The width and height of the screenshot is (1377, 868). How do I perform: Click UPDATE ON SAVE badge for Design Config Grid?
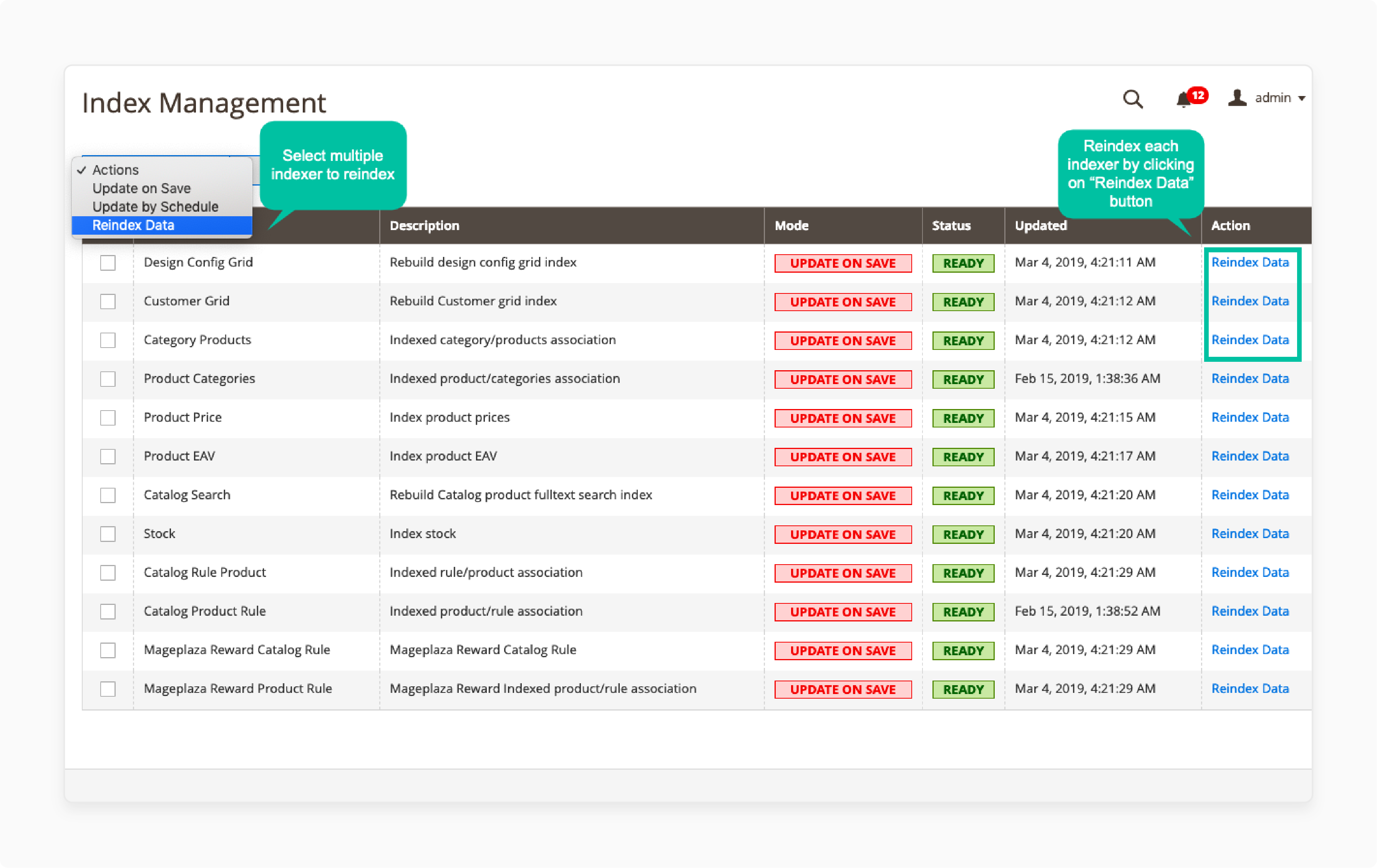coord(843,263)
